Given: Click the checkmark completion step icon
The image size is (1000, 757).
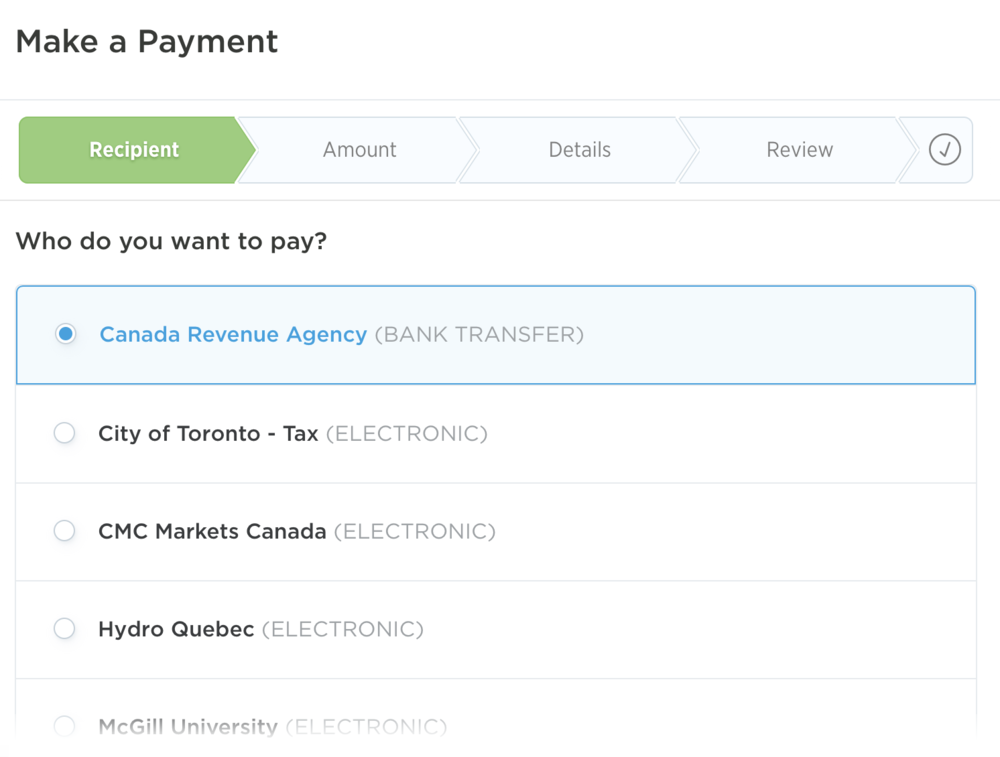Looking at the screenshot, I should pos(944,150).
